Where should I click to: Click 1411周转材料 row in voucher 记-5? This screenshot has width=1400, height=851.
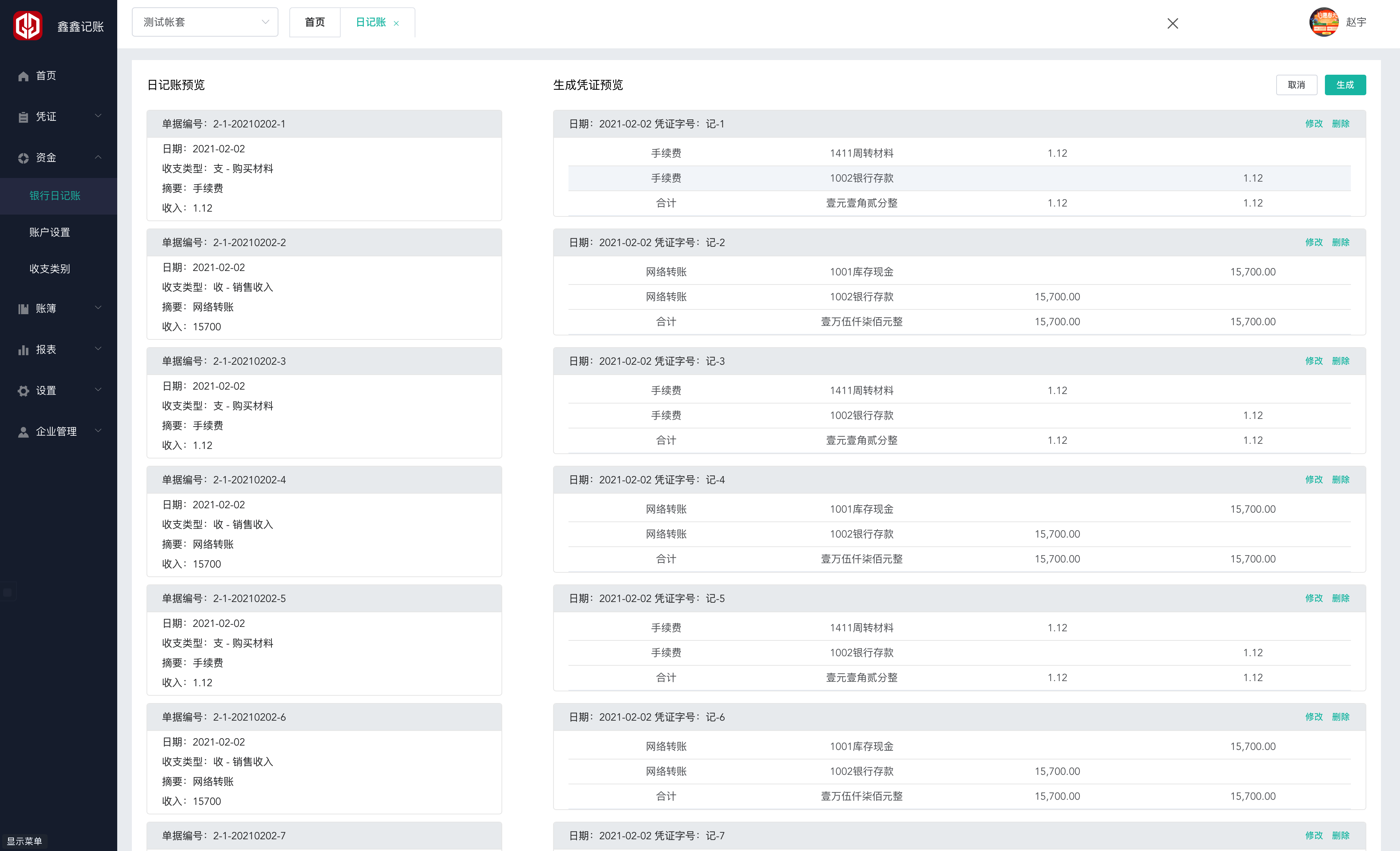(x=959, y=628)
